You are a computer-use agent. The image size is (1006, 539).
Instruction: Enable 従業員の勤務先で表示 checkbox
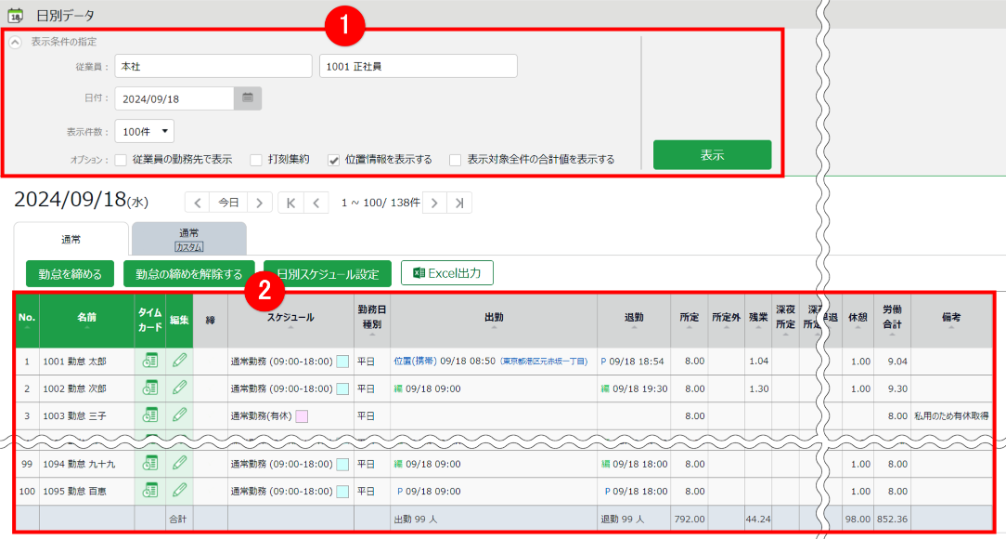(x=121, y=159)
